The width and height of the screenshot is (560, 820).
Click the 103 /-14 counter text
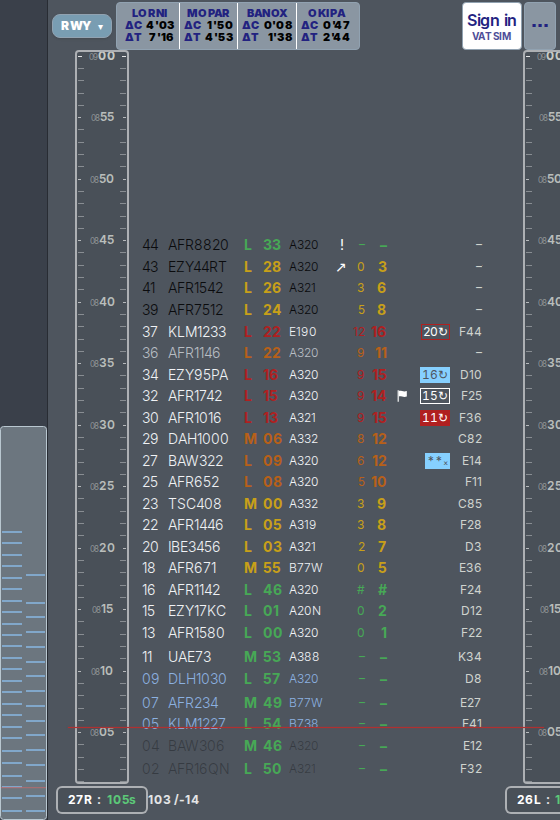coord(174,800)
